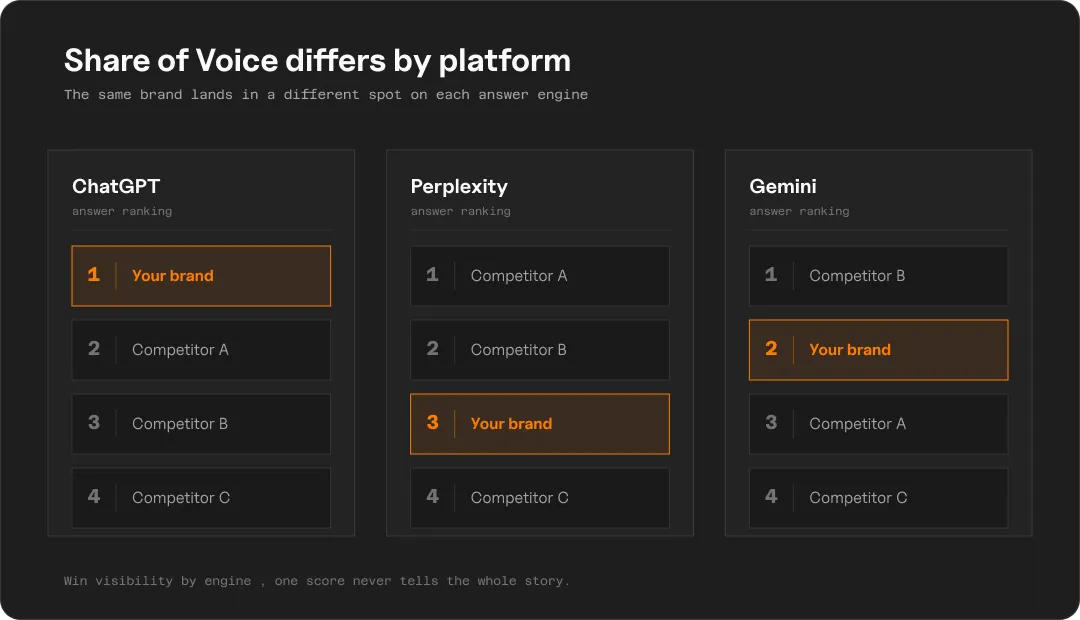Select 'Competitor A' row in ChatGPT ranking
This screenshot has height=620, width=1080.
(201, 350)
